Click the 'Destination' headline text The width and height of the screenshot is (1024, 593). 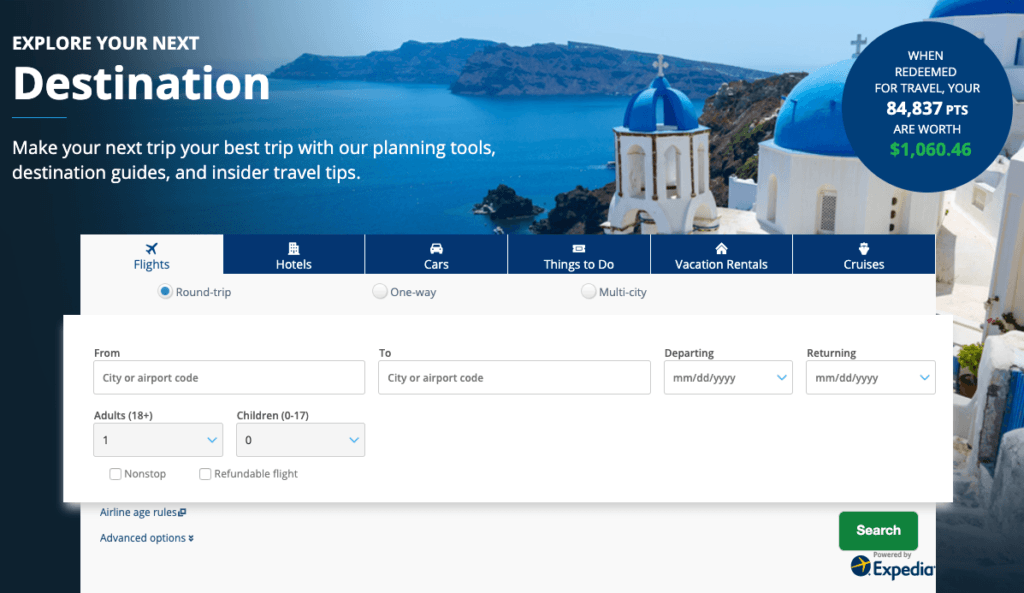(x=141, y=83)
